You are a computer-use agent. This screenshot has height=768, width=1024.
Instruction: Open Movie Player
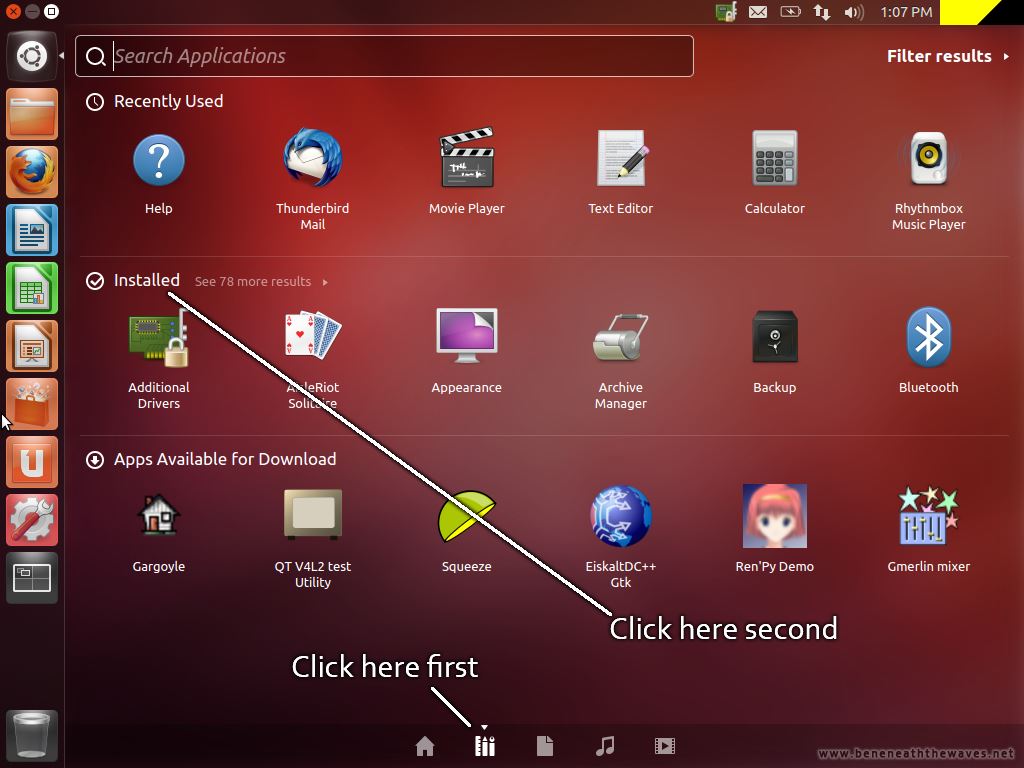[x=466, y=158]
